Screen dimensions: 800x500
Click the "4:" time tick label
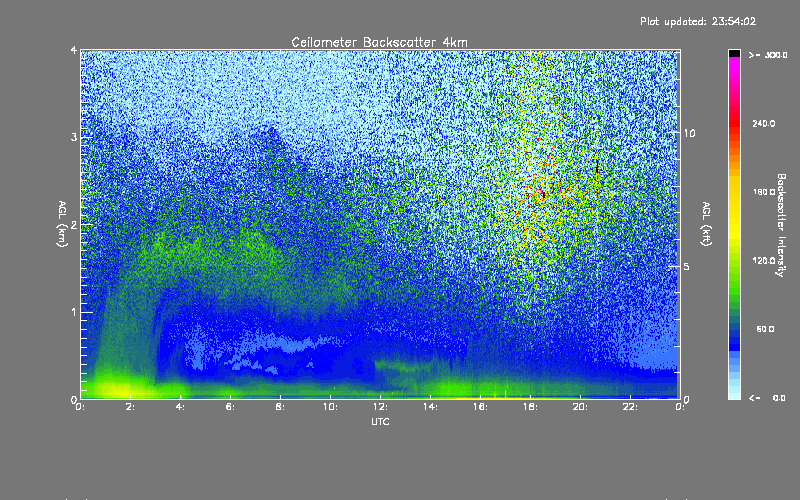(x=180, y=407)
